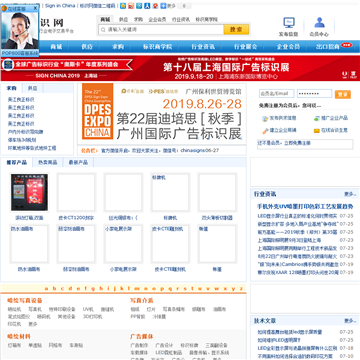Open 标识商学院 in the blue navigation bar

coord(158,47)
